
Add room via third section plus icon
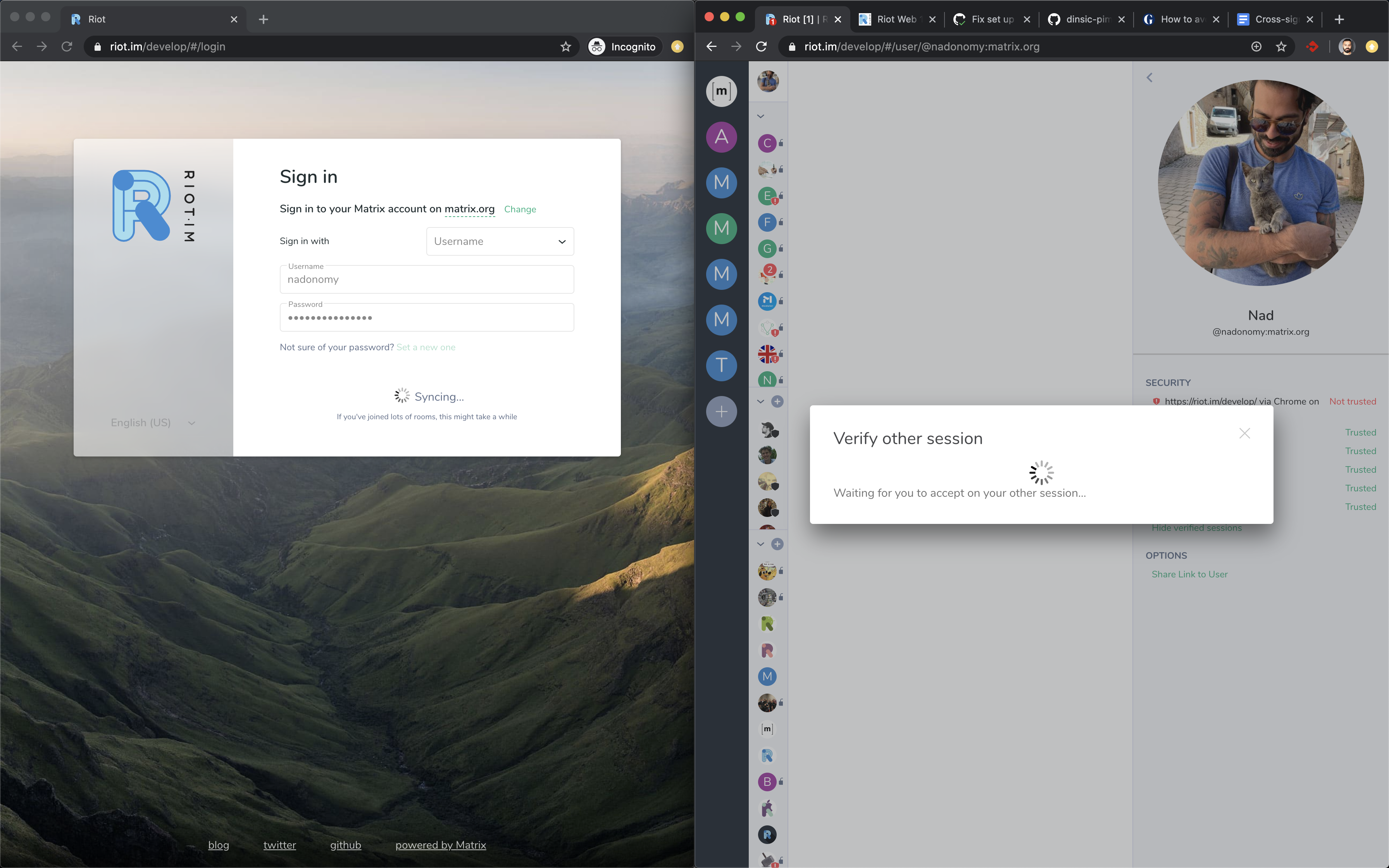[x=777, y=544]
